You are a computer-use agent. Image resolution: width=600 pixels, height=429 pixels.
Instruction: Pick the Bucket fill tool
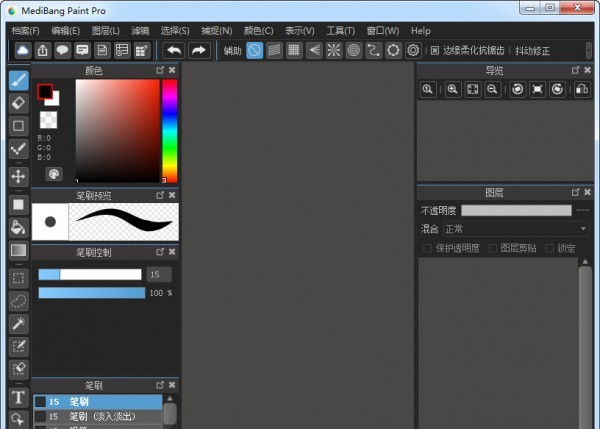[18, 226]
